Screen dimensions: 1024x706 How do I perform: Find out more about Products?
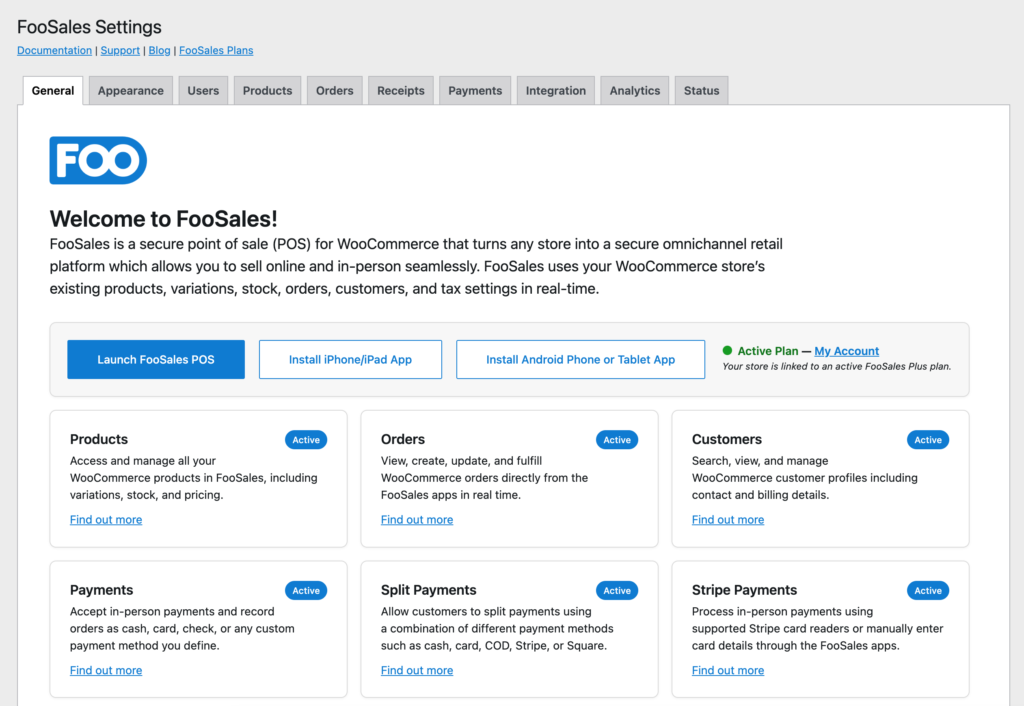[106, 520]
